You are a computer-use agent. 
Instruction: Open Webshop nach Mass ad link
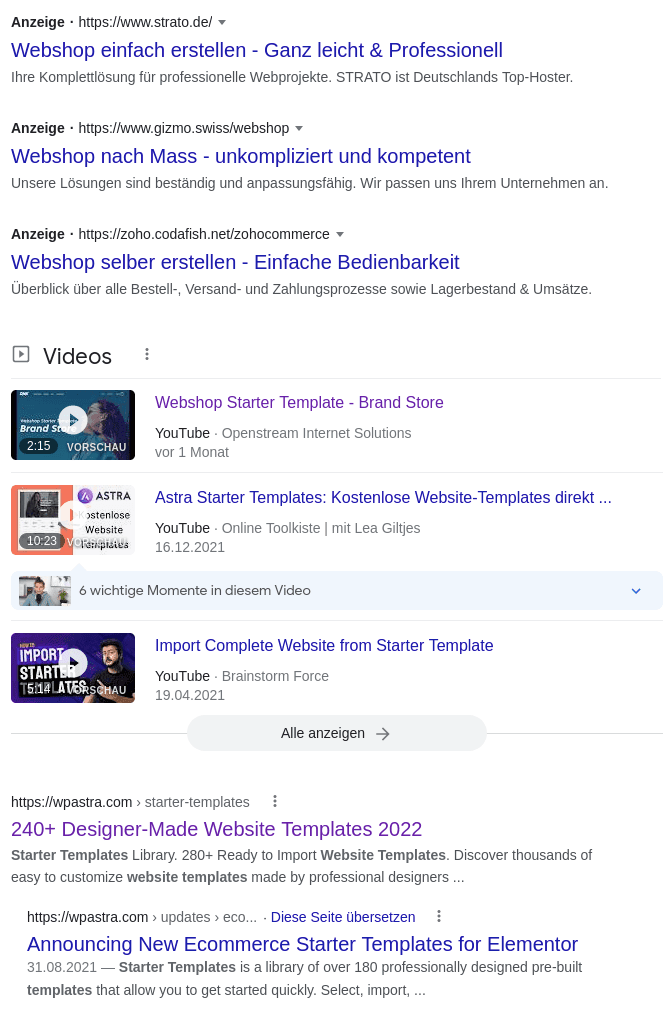click(241, 156)
